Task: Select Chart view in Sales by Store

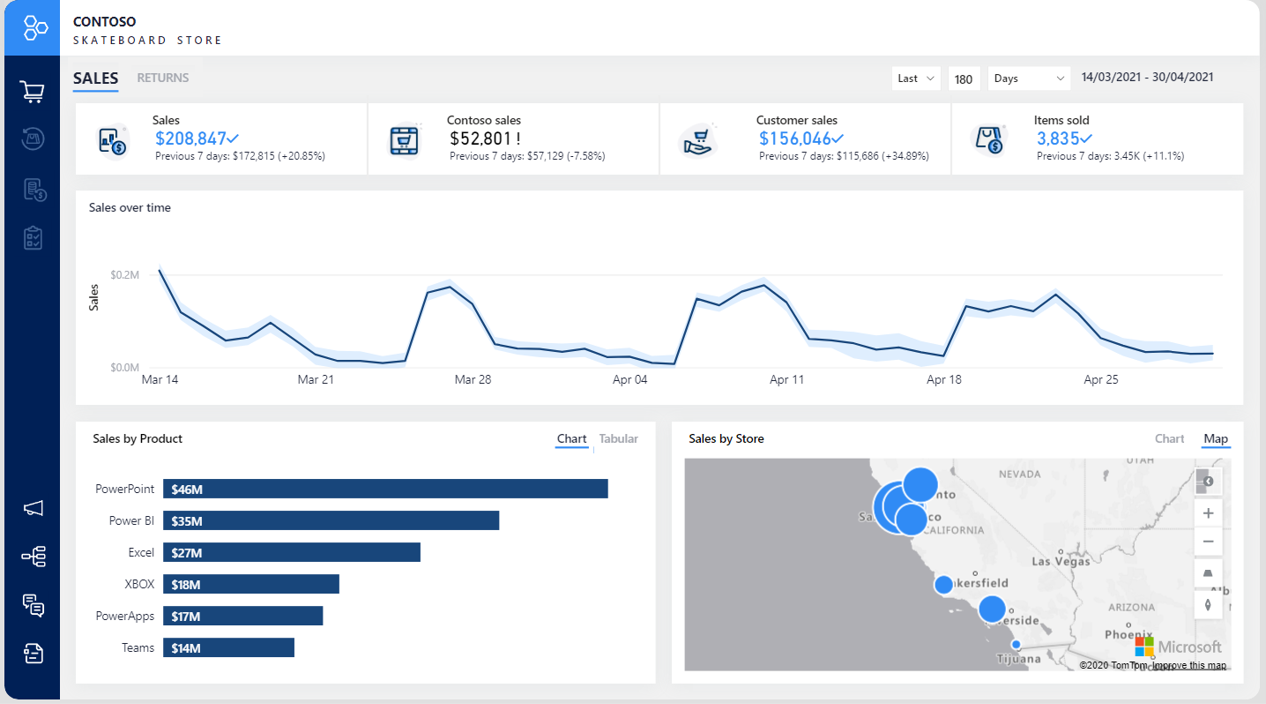Action: (1170, 439)
